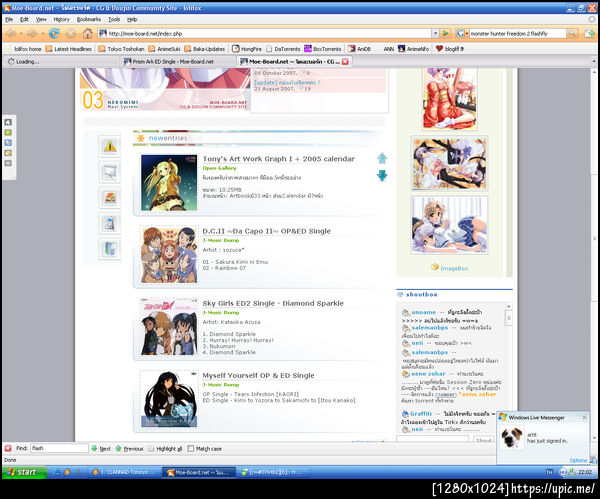
Task: Open the DaTorrents bookmark
Action: (283, 49)
